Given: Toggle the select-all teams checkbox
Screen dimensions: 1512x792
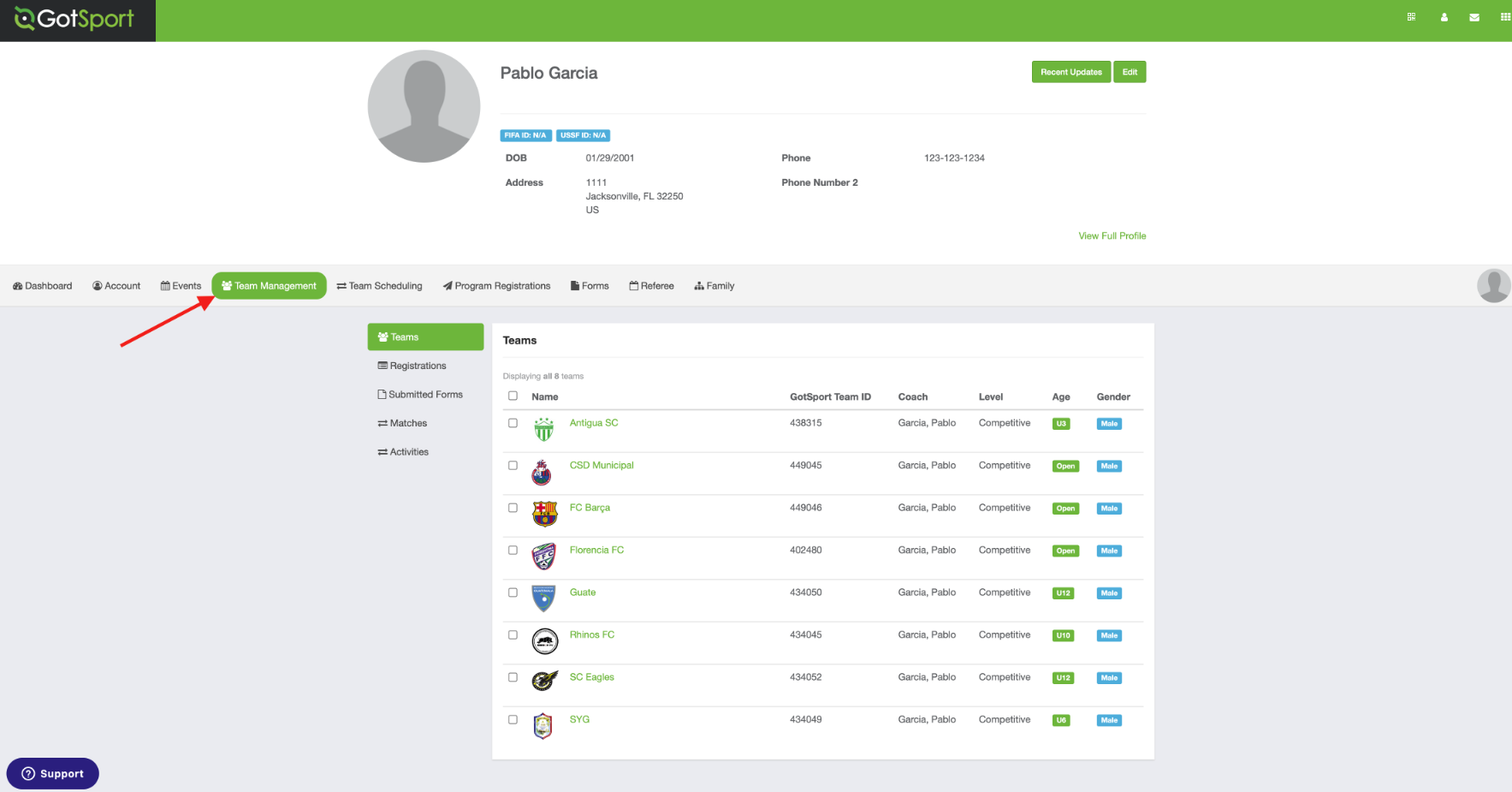Looking at the screenshot, I should point(513,396).
